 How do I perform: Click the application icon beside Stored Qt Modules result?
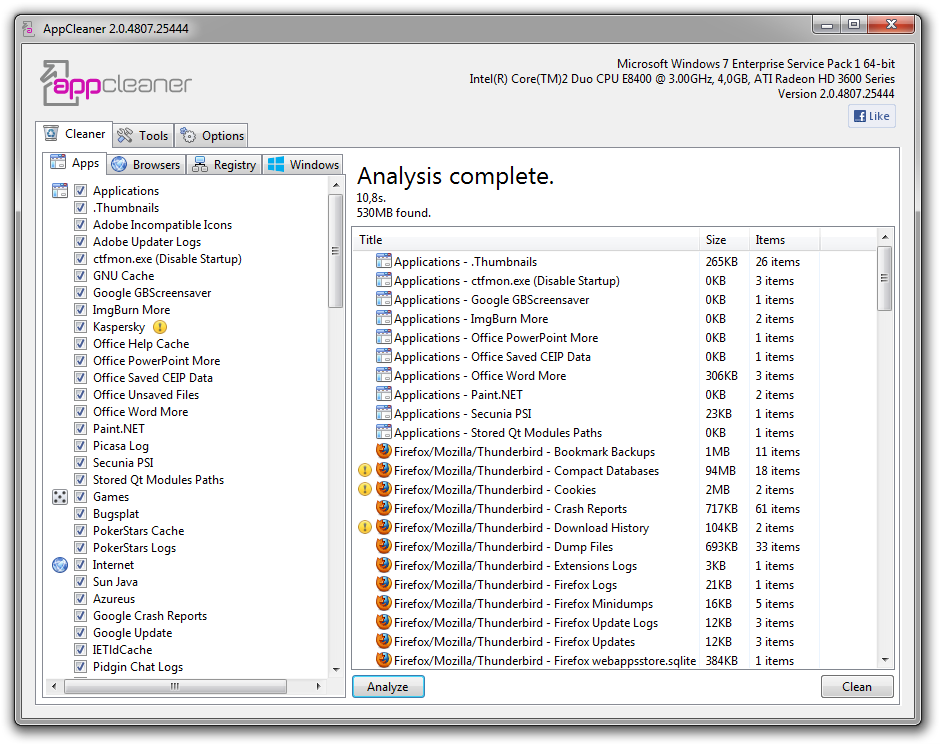[x=384, y=432]
